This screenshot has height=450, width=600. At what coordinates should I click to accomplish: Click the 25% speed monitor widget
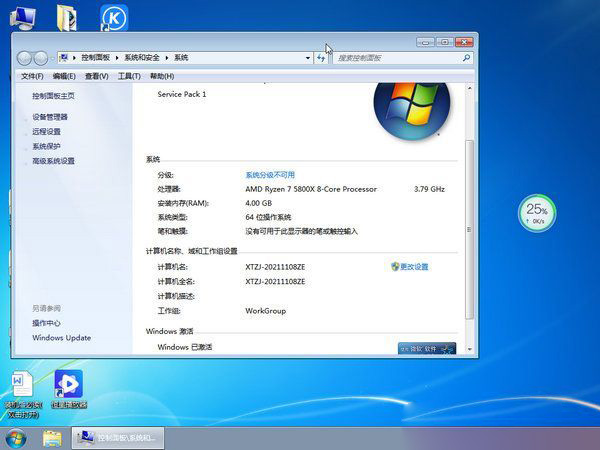537,213
